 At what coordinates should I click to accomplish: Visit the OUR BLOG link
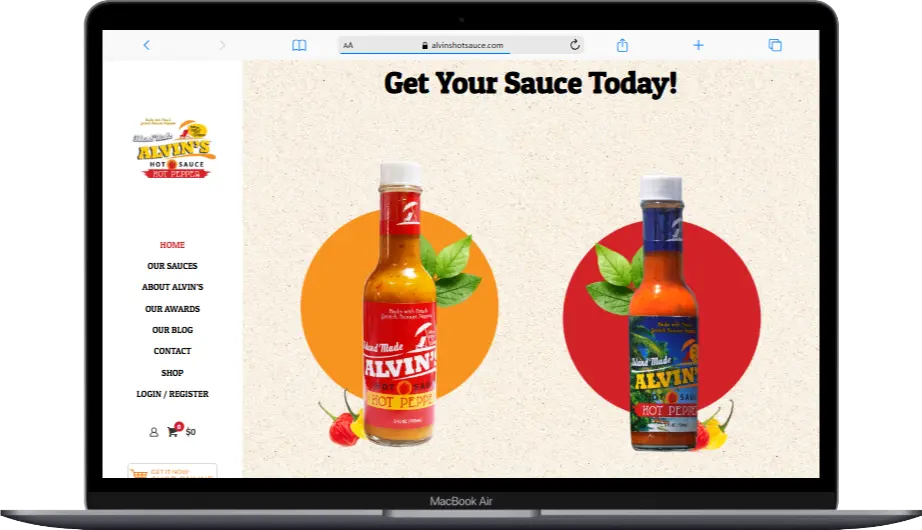point(172,330)
